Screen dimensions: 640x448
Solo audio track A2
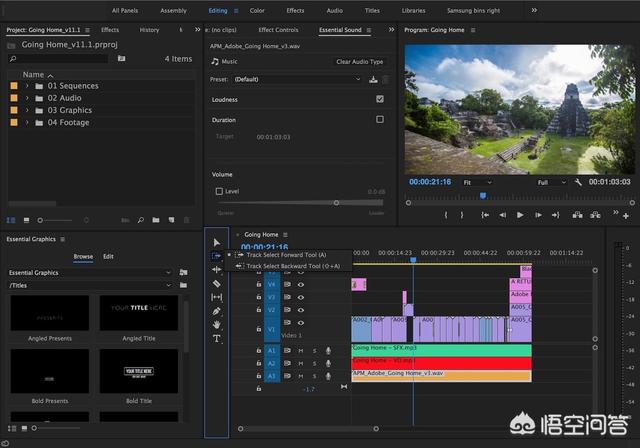click(x=315, y=363)
